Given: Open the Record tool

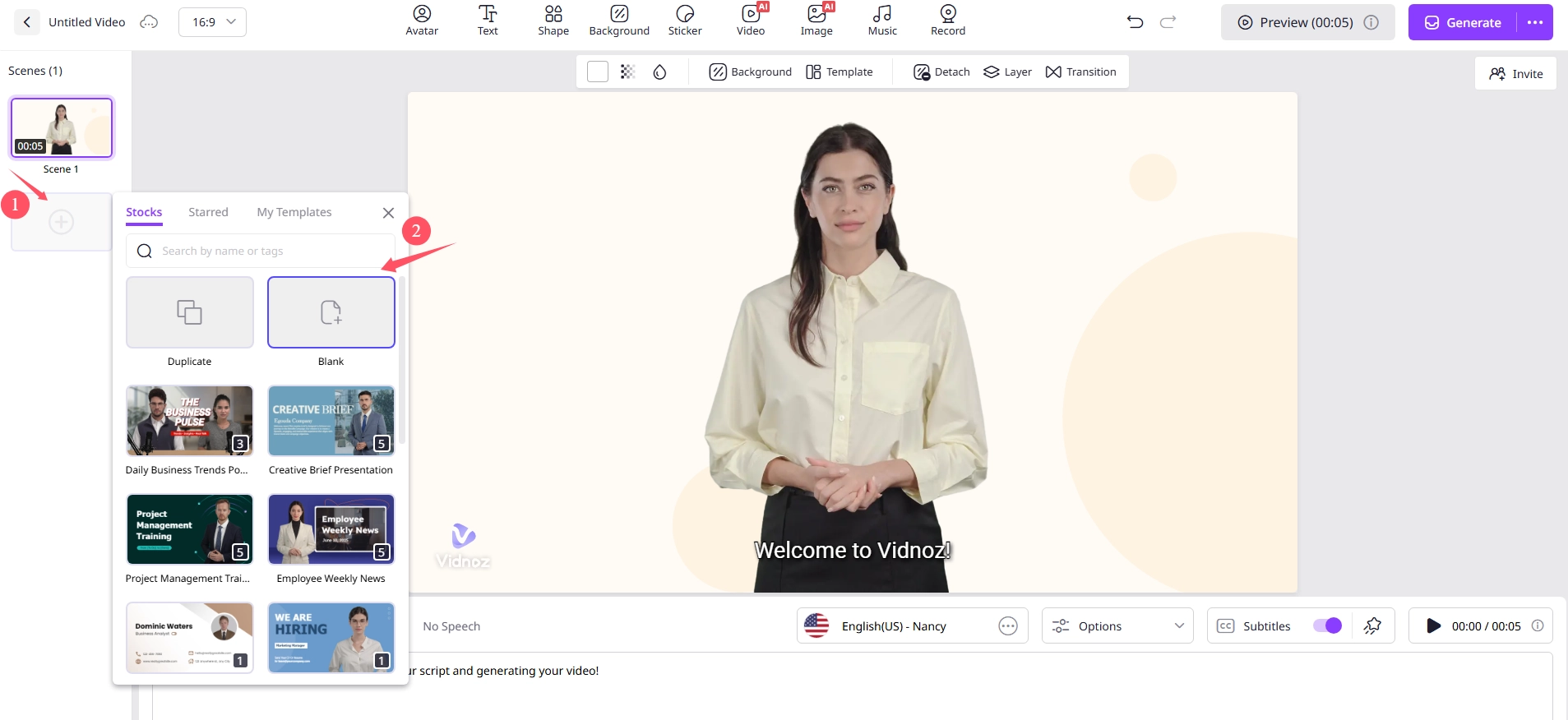Looking at the screenshot, I should pyautogui.click(x=948, y=21).
